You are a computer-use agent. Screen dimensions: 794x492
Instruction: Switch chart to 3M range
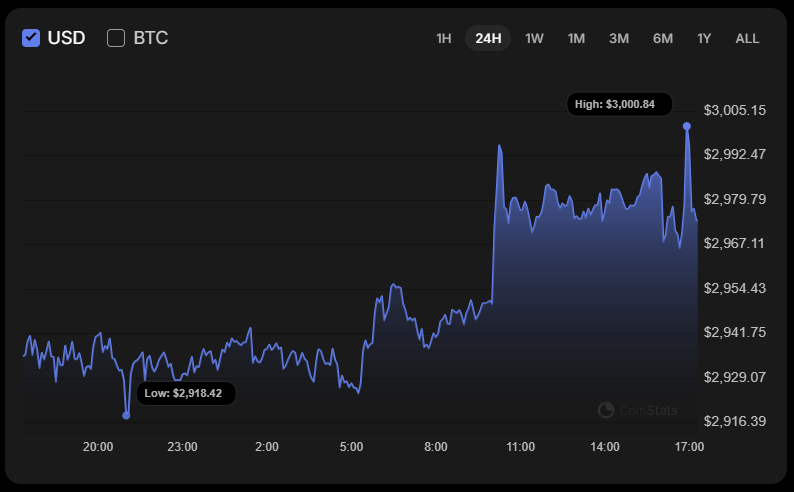click(619, 38)
